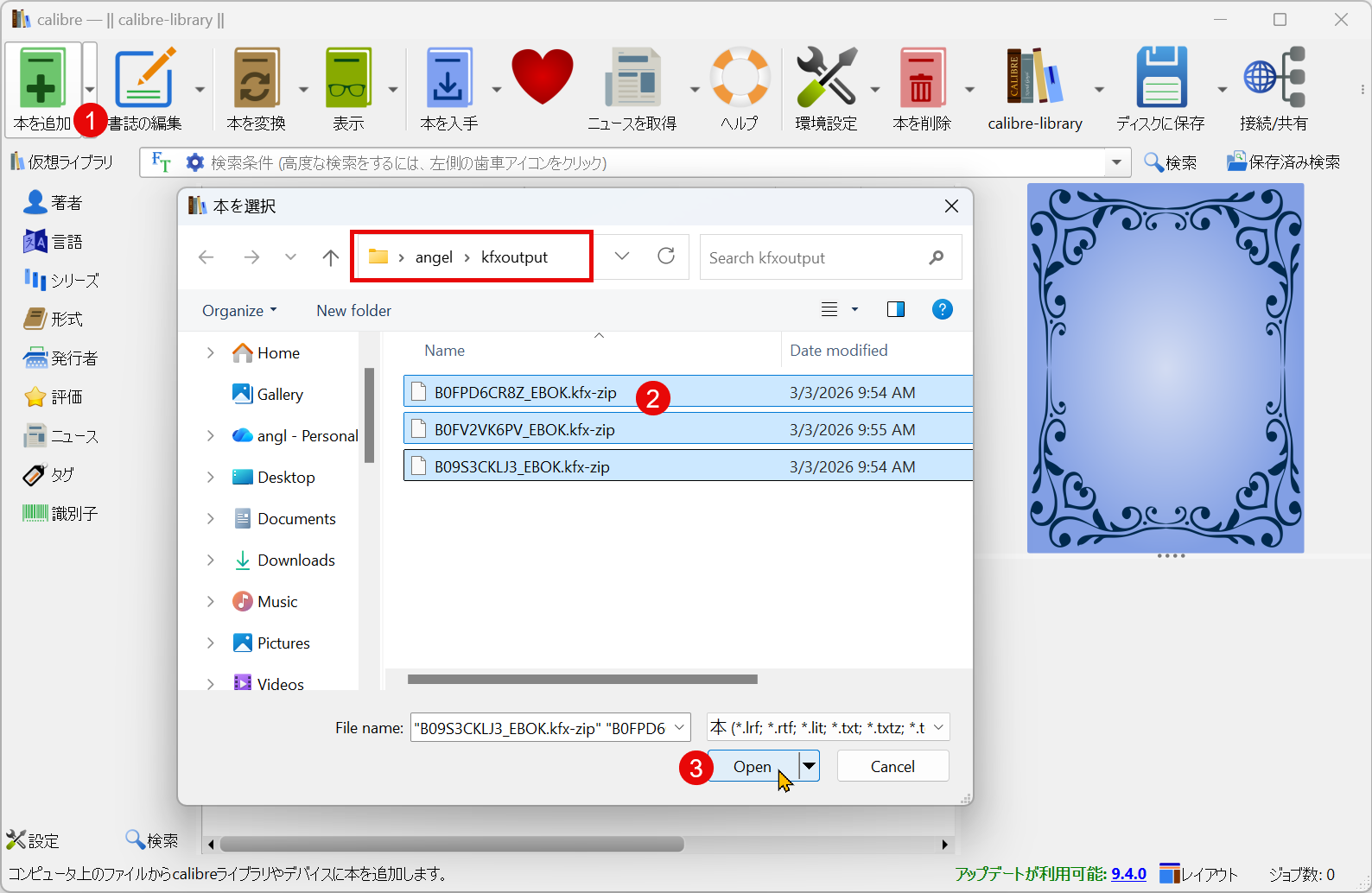Toggle the preview pane in file dialog

(x=896, y=309)
